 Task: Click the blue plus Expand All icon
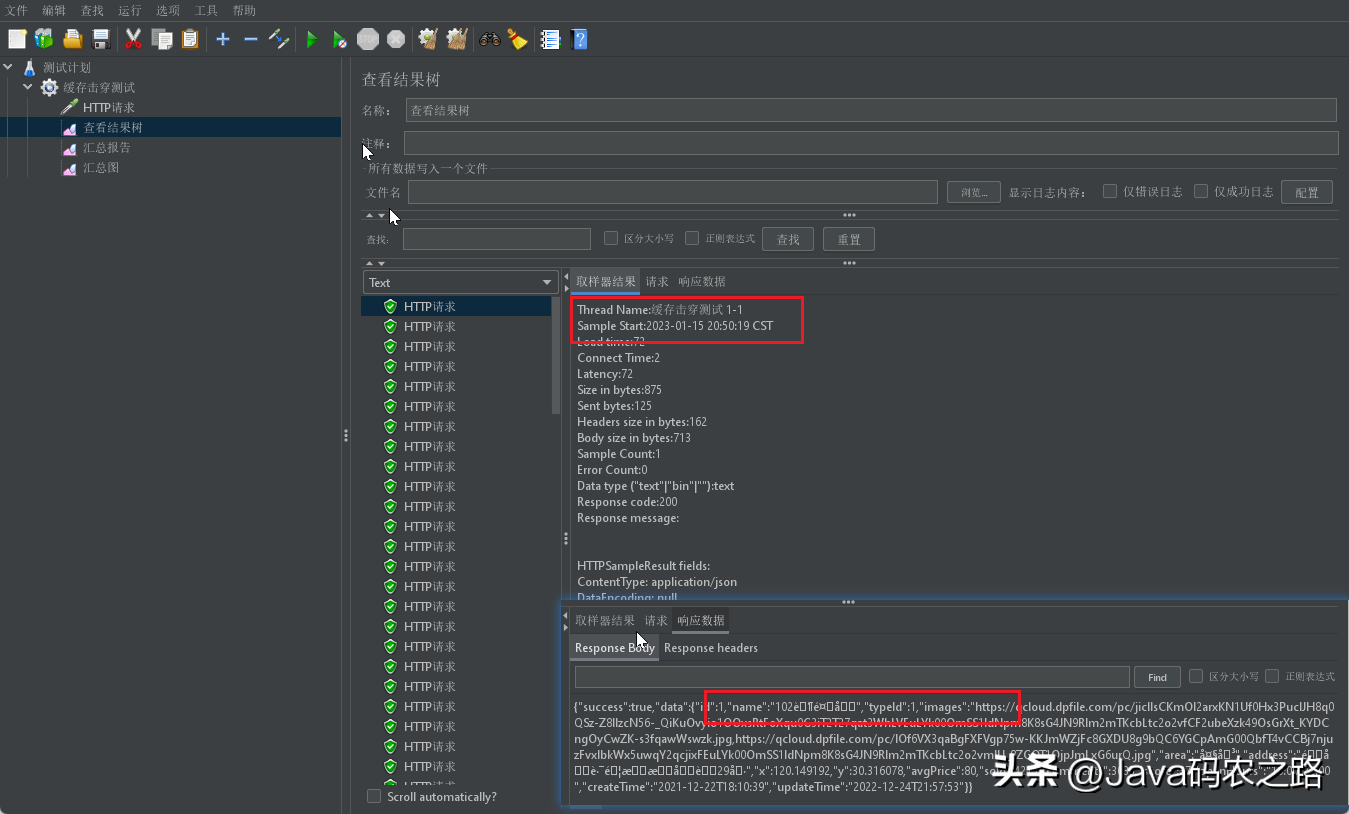coord(223,39)
